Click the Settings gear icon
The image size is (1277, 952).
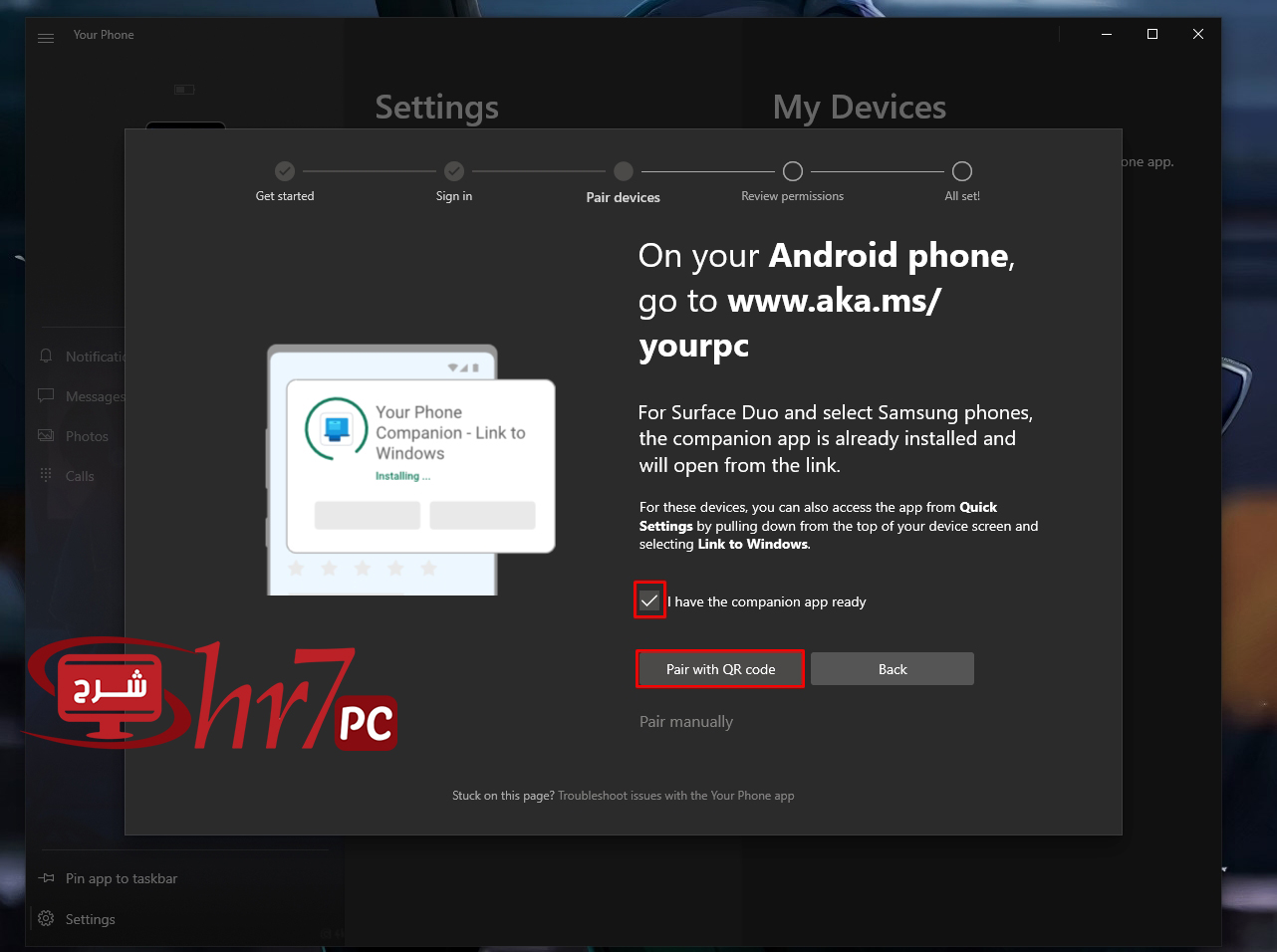point(46,918)
